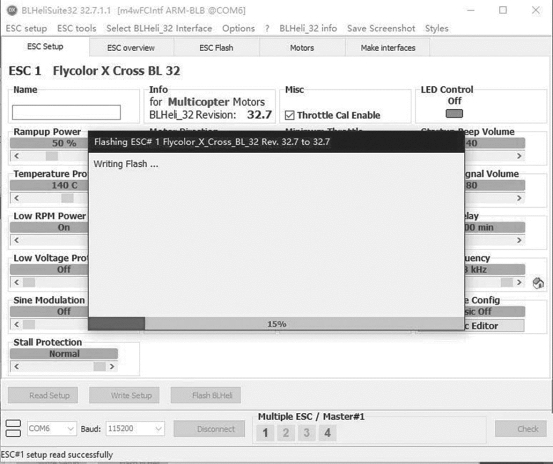Viewport: 553px width, 464px height.
Task: Select ESC number 4 in Multiple ESC
Action: (328, 433)
